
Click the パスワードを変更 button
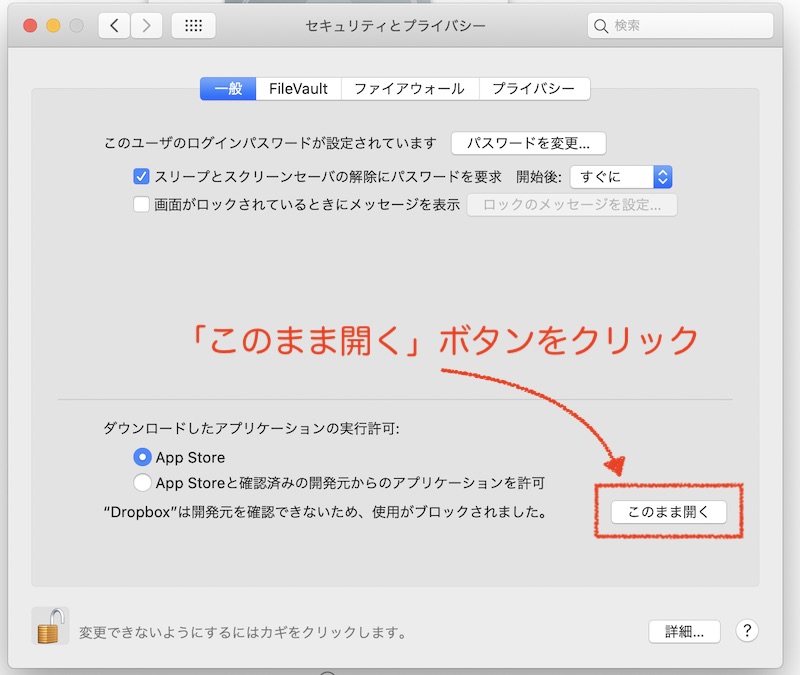coord(528,143)
